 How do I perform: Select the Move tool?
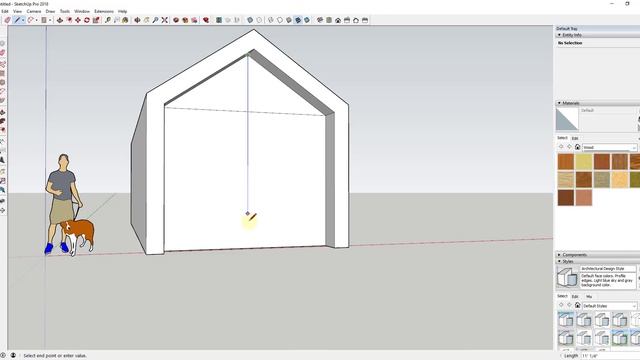pos(78,20)
